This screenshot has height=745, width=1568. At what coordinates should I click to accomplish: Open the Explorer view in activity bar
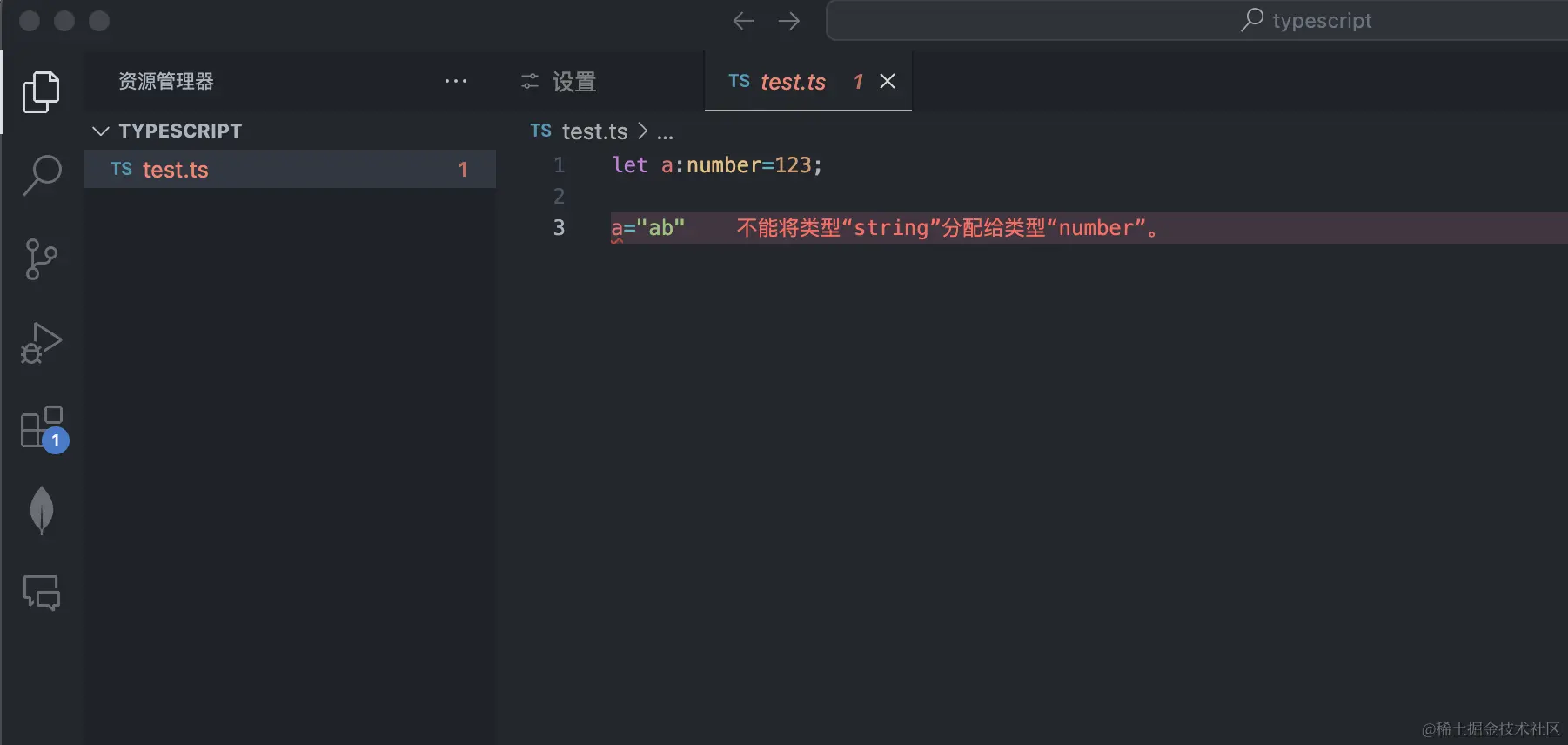[x=41, y=91]
